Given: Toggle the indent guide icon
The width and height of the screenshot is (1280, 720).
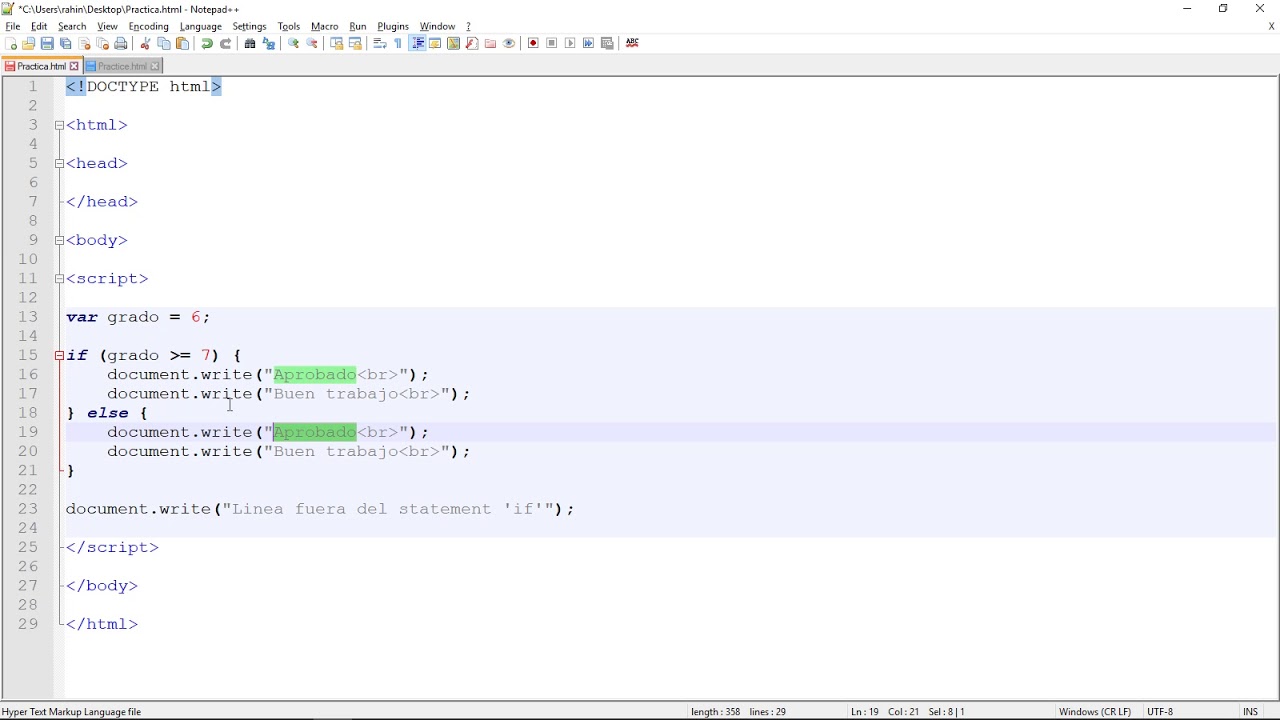Looking at the screenshot, I should 417,43.
